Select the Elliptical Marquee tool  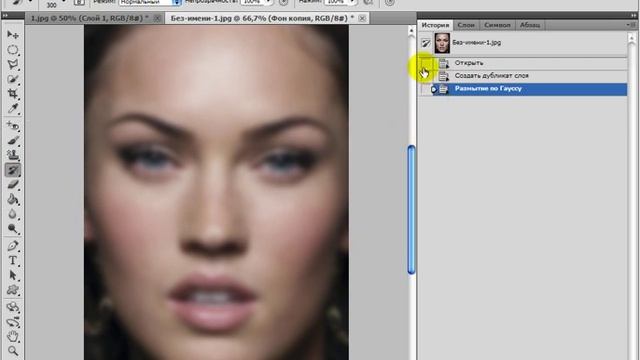[x=13, y=50]
